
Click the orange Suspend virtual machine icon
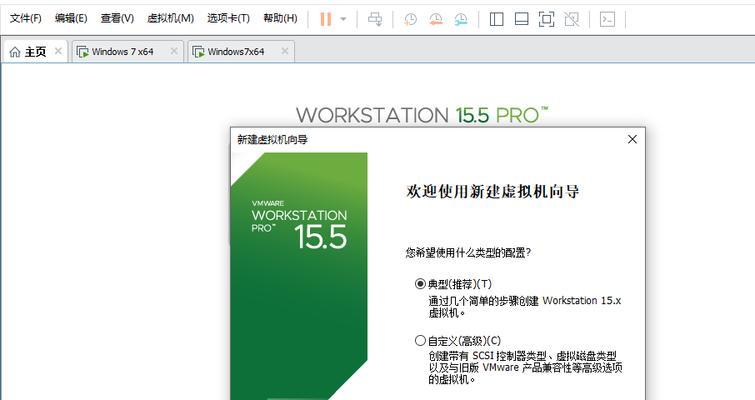(326, 19)
